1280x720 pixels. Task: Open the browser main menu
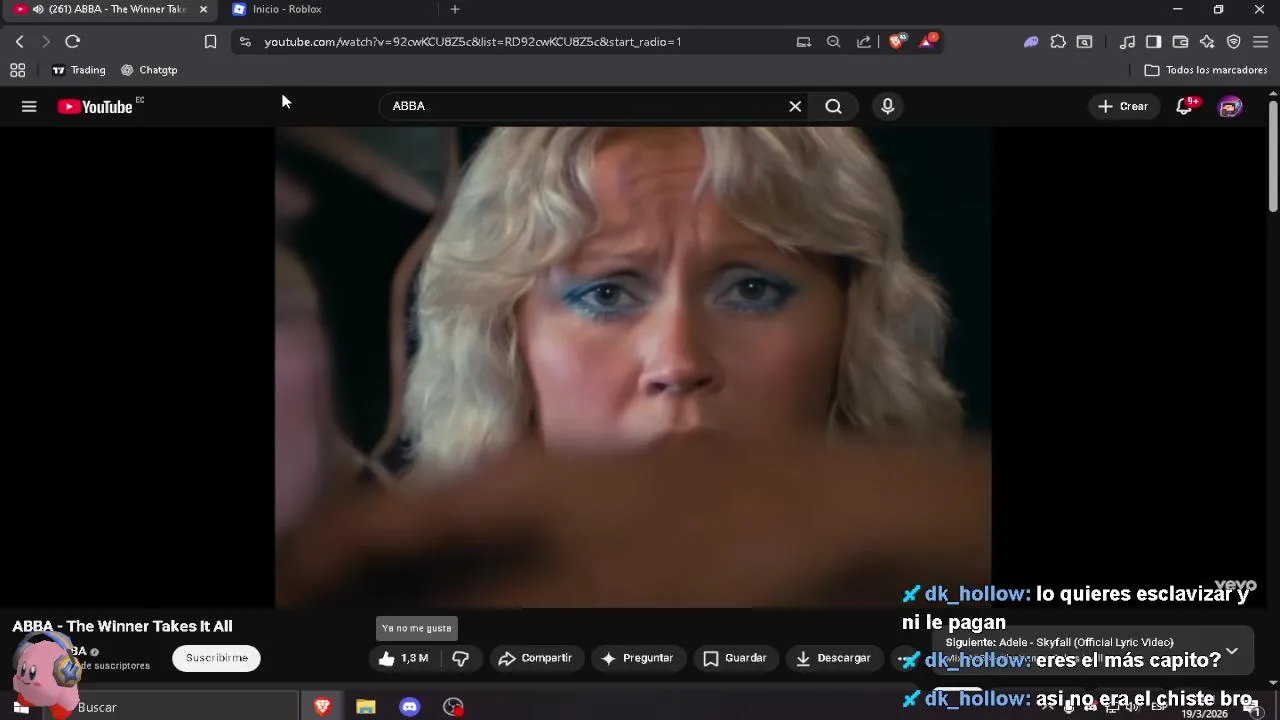coord(1260,42)
